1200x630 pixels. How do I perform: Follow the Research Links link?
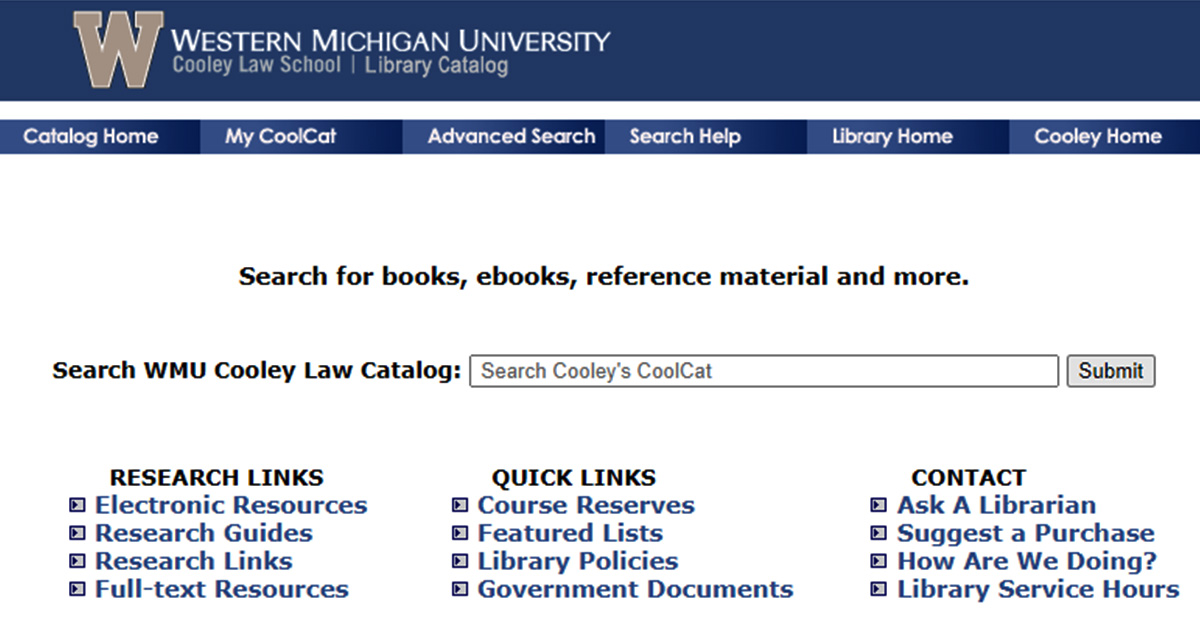coord(194,562)
